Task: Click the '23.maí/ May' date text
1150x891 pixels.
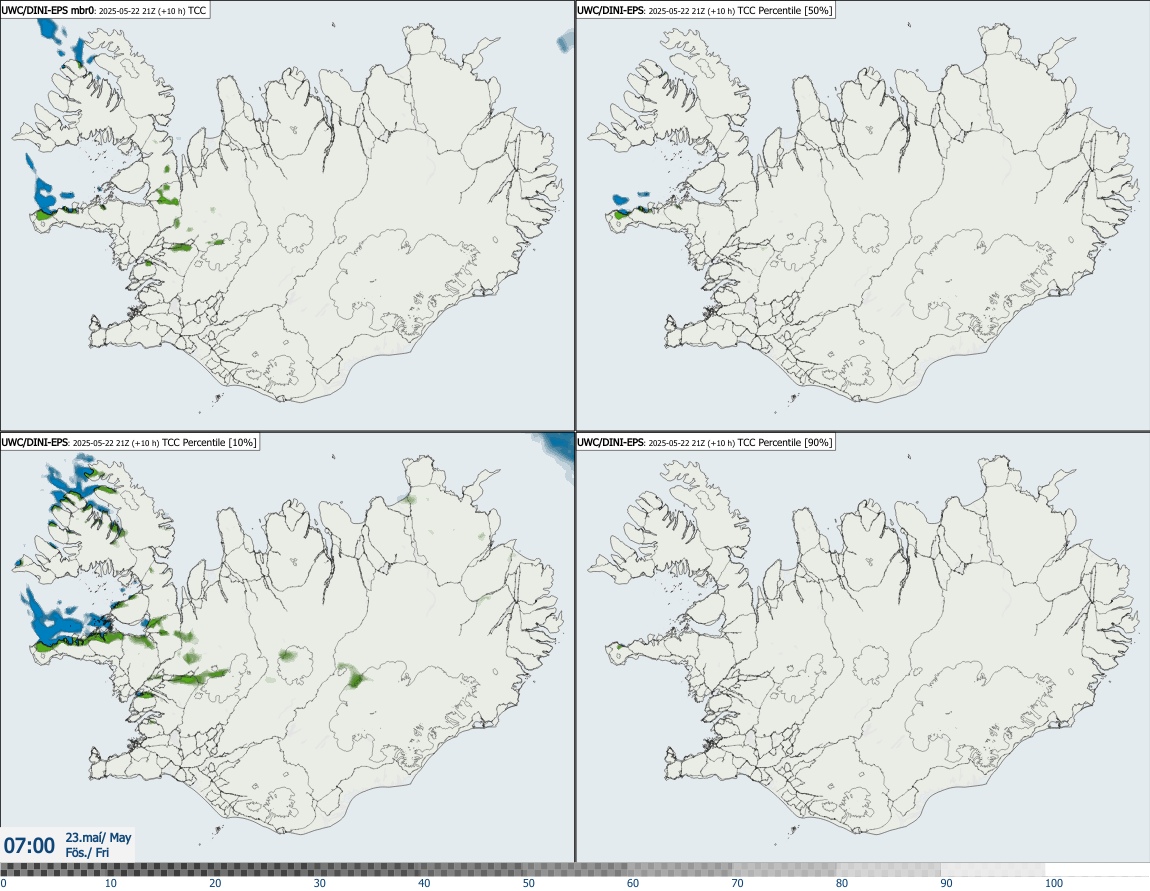Action: pos(98,837)
